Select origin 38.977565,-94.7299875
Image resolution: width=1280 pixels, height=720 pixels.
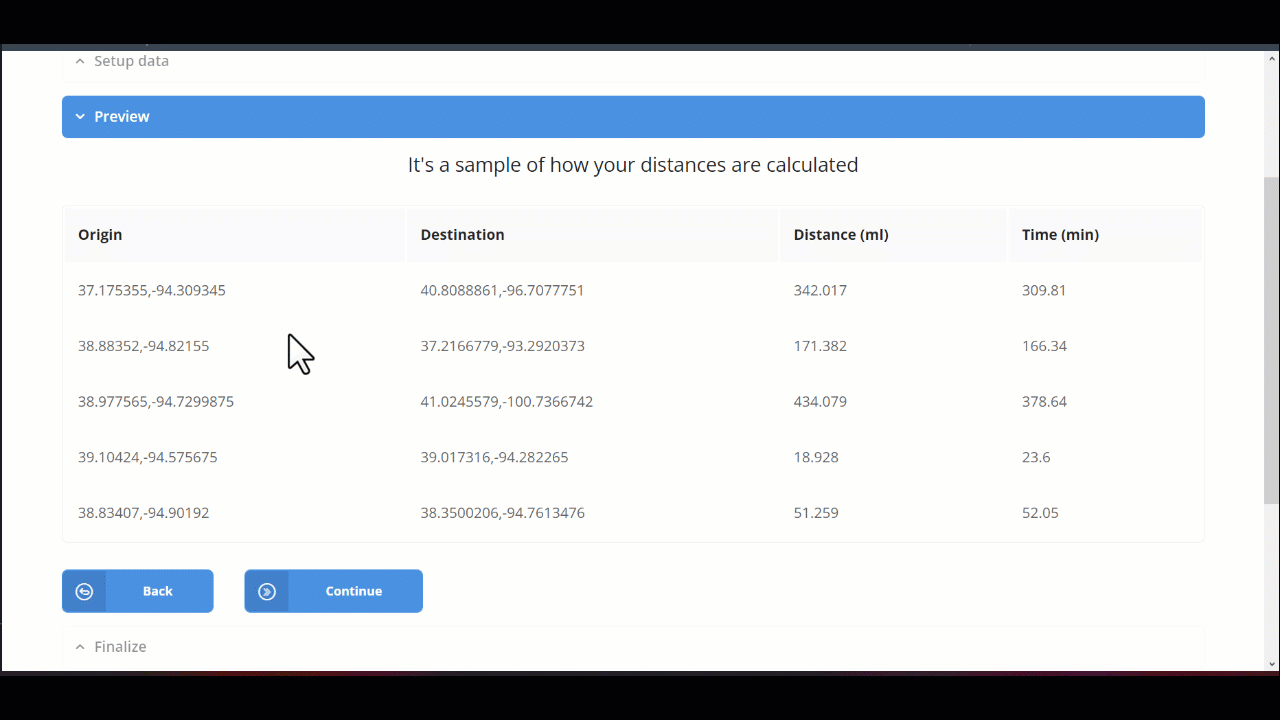[156, 402]
